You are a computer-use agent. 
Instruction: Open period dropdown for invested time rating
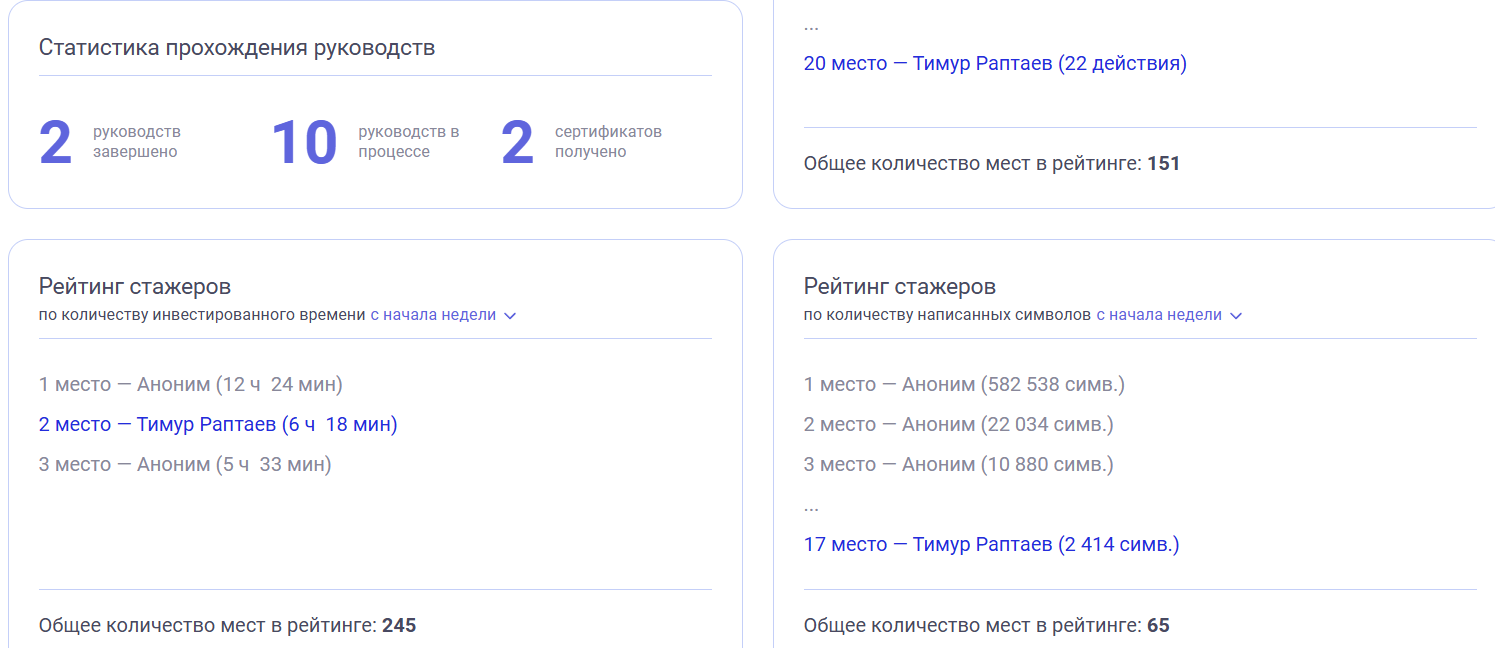tap(443, 315)
